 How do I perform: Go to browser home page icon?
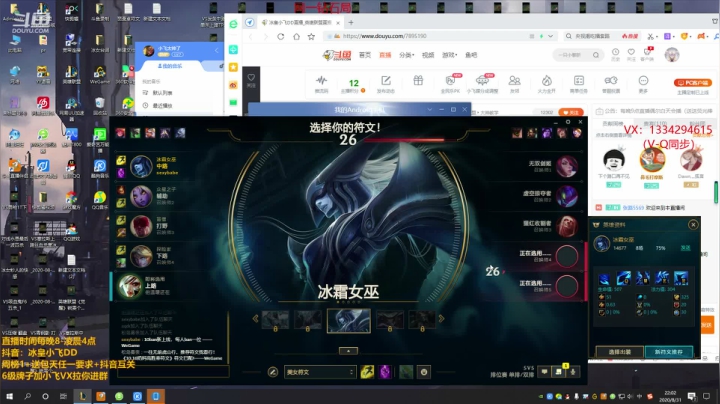296,36
